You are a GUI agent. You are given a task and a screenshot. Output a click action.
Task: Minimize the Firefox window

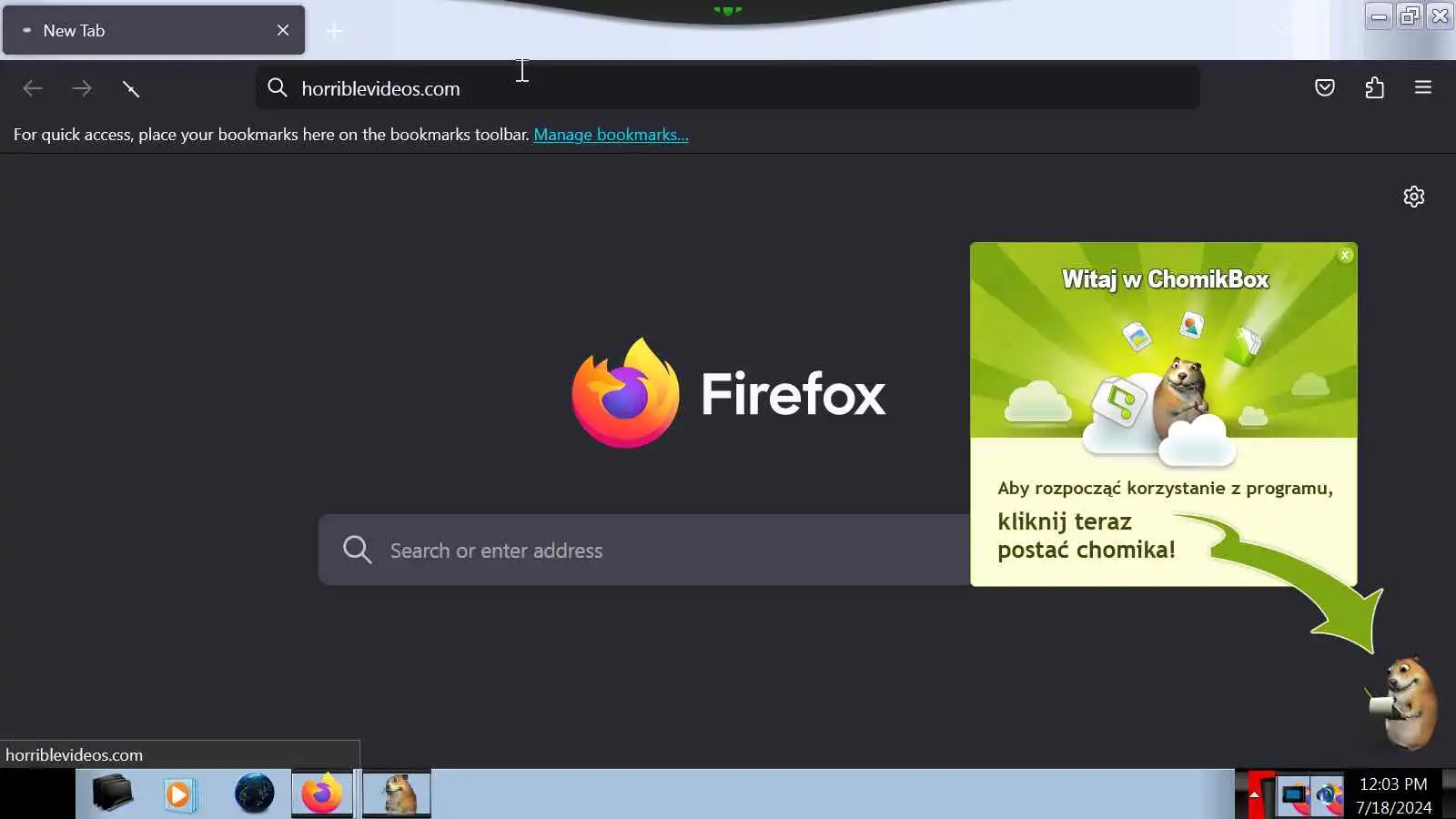(1380, 15)
